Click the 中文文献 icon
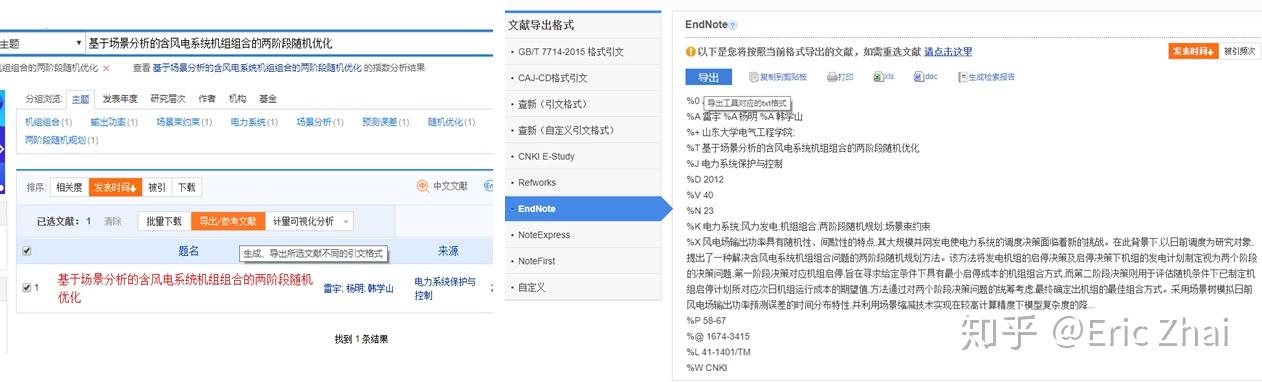The image size is (1262, 382). [423, 186]
